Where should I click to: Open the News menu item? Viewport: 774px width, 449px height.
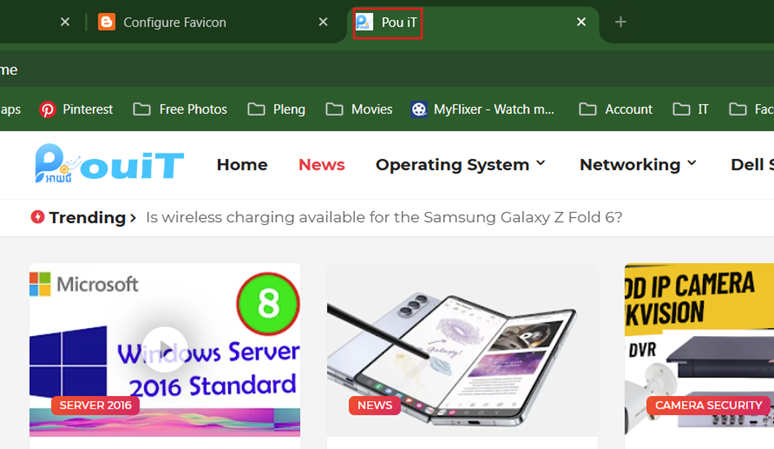[x=321, y=165]
